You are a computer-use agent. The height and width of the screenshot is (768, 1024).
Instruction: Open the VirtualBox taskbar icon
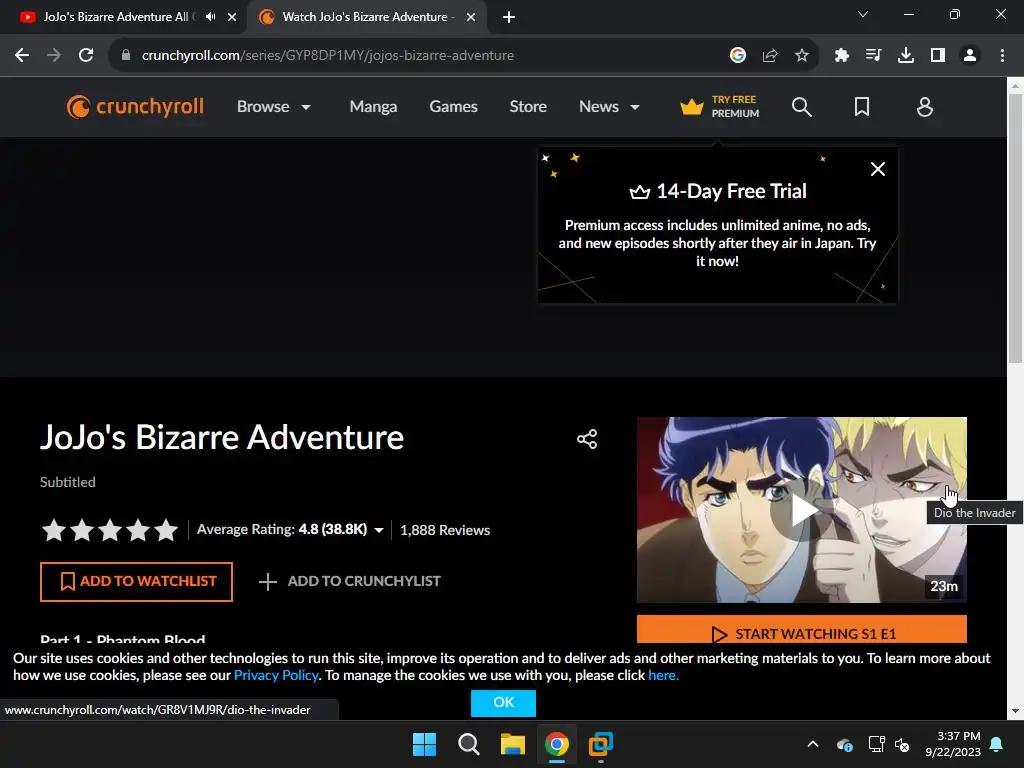tap(601, 744)
